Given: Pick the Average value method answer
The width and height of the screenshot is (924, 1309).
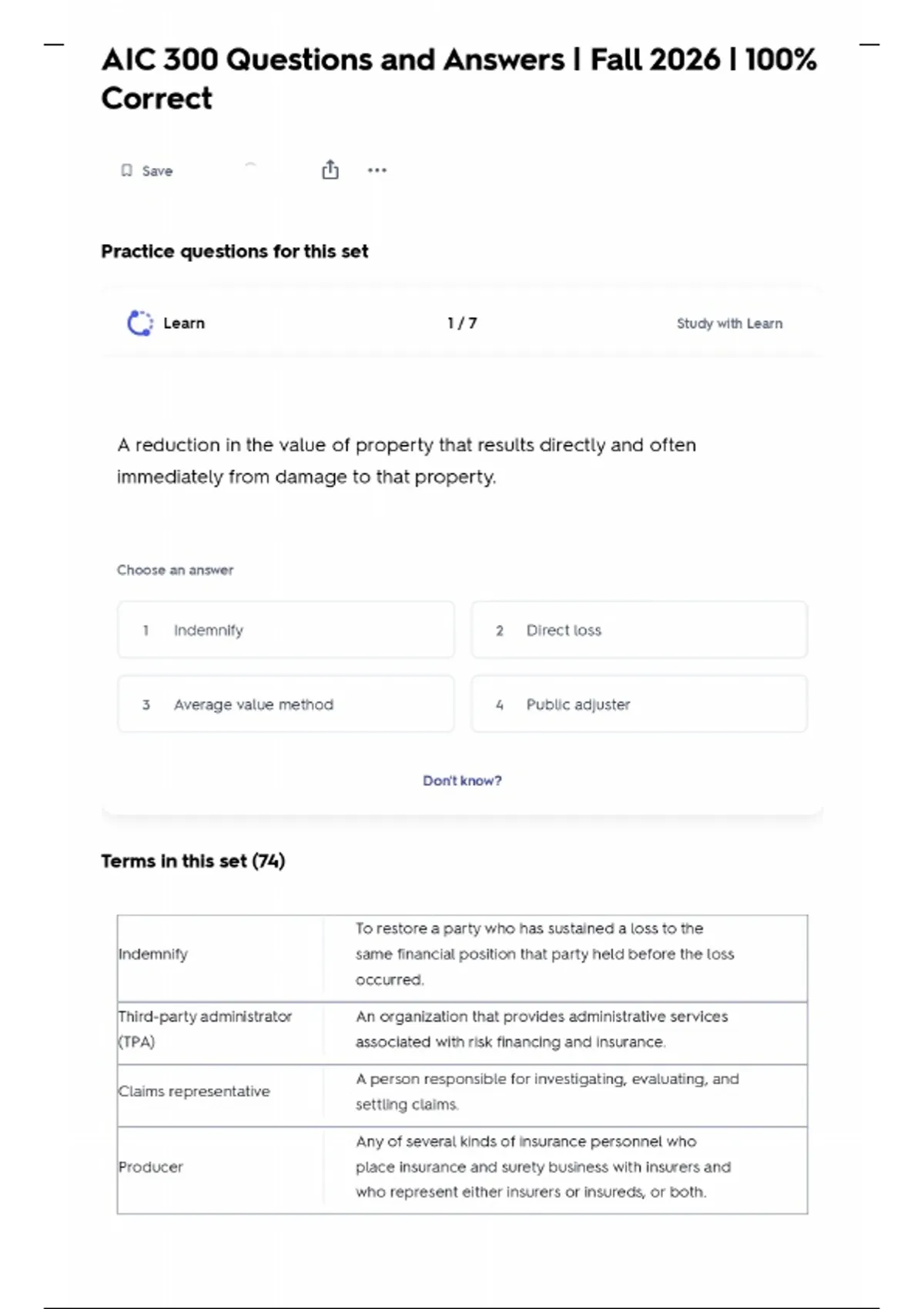Looking at the screenshot, I should [286, 704].
